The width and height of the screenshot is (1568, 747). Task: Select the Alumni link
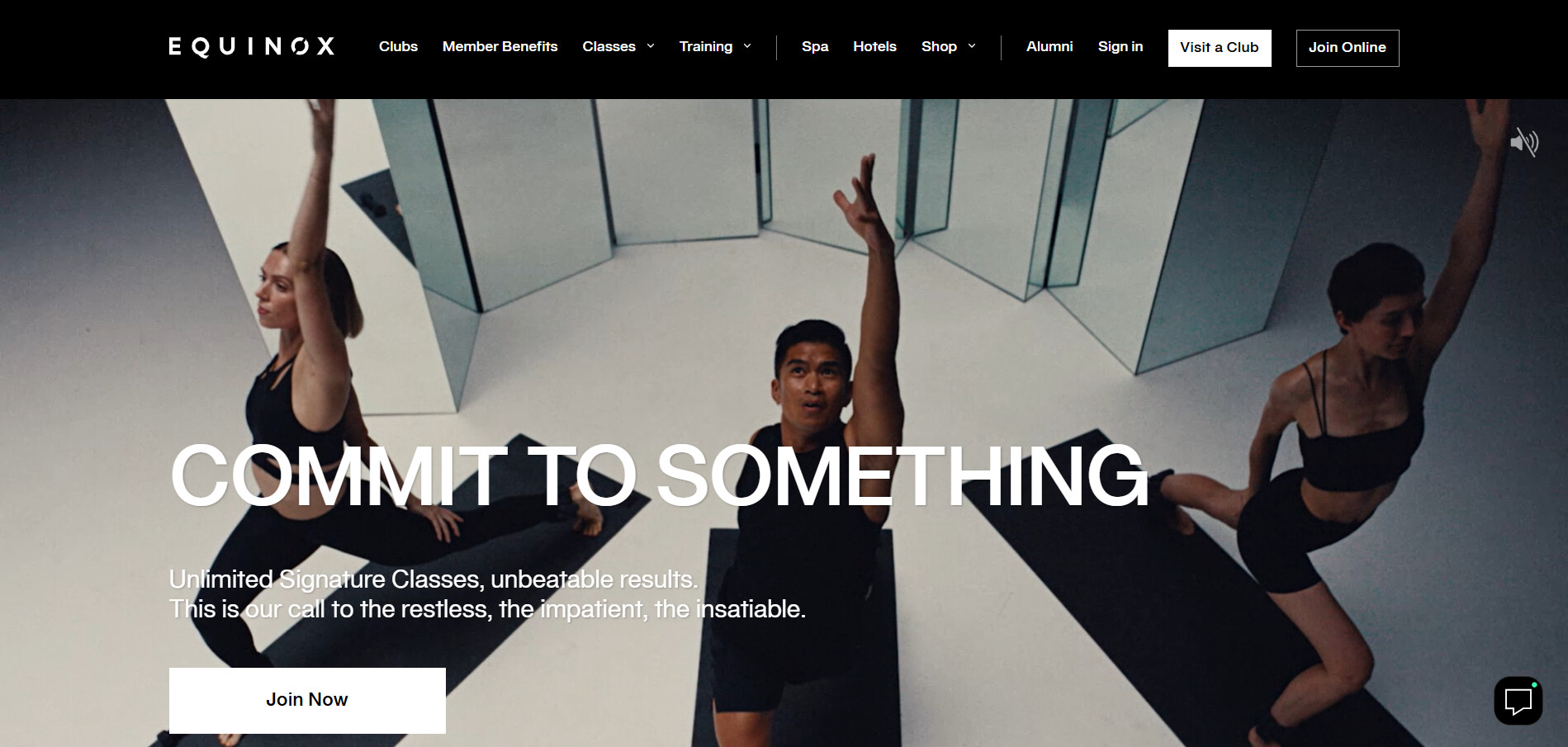[1049, 46]
